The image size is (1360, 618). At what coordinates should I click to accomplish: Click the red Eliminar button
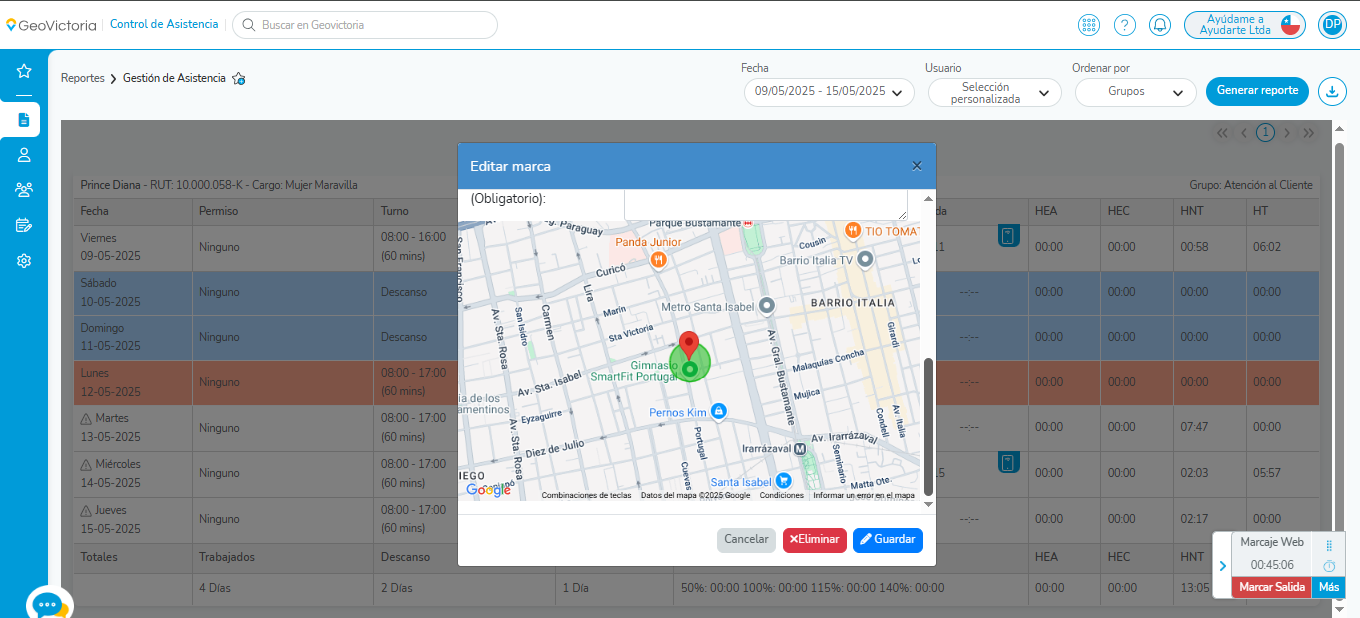[x=815, y=540]
